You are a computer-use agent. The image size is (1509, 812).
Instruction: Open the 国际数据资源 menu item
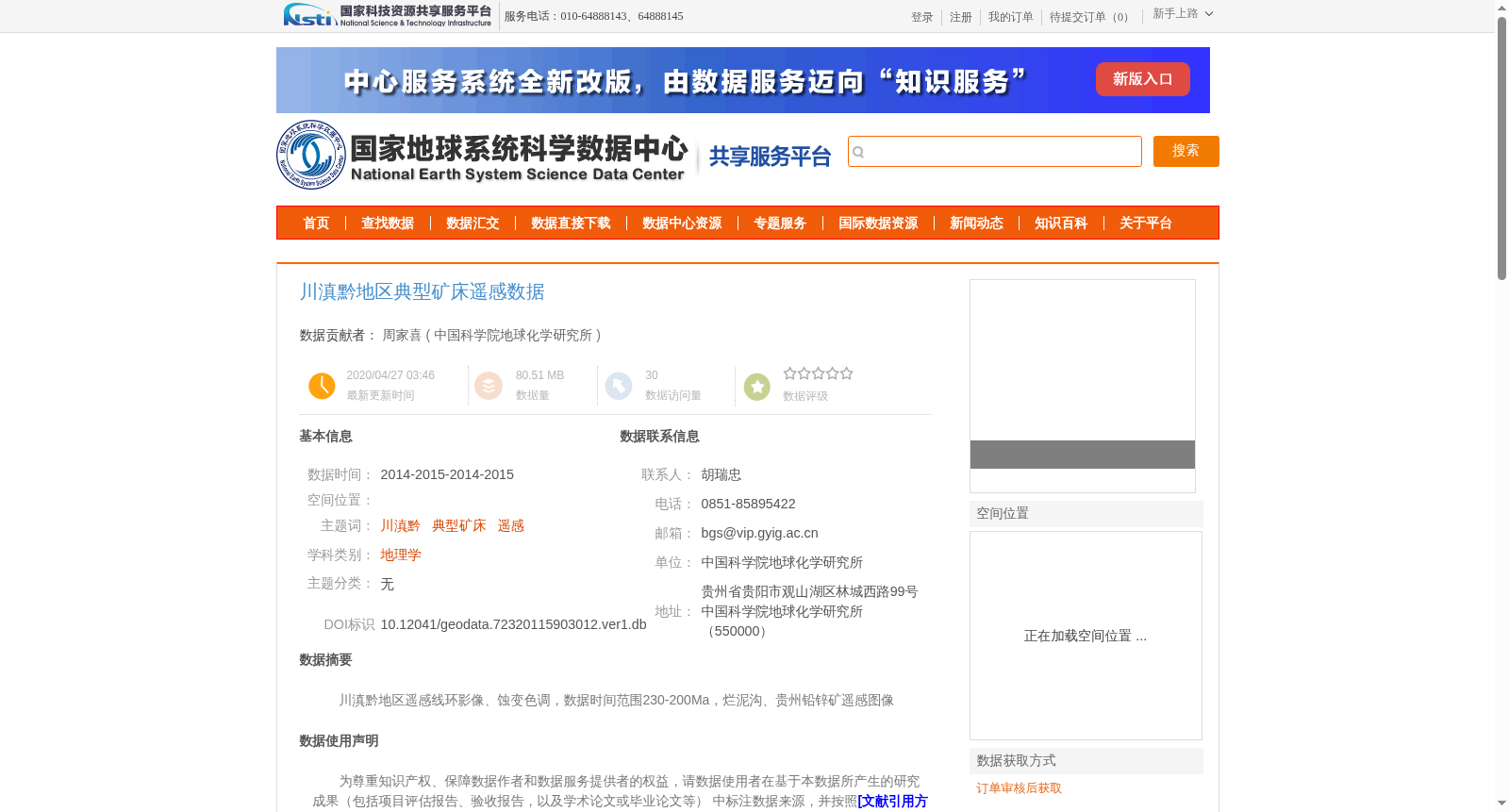[878, 224]
